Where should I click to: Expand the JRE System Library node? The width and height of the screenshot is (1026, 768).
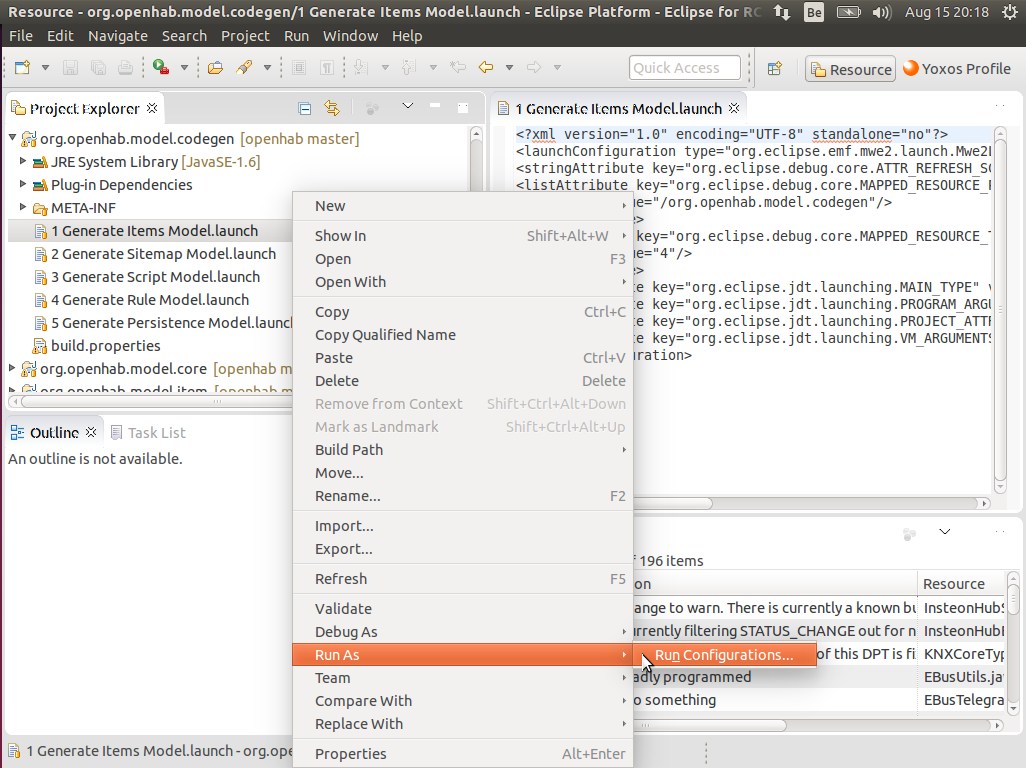[24, 161]
